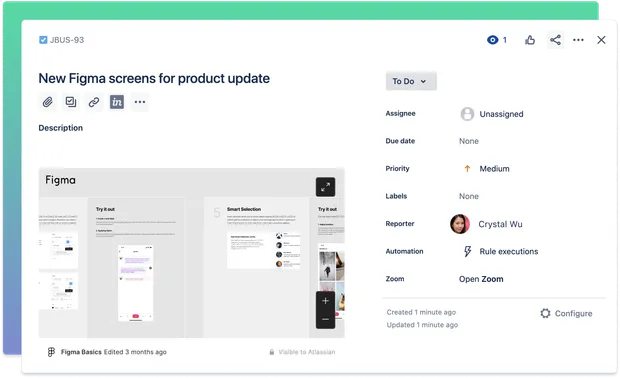Screen dimensions: 620x378
Task: Click the Open Zoom link
Action: click(481, 279)
